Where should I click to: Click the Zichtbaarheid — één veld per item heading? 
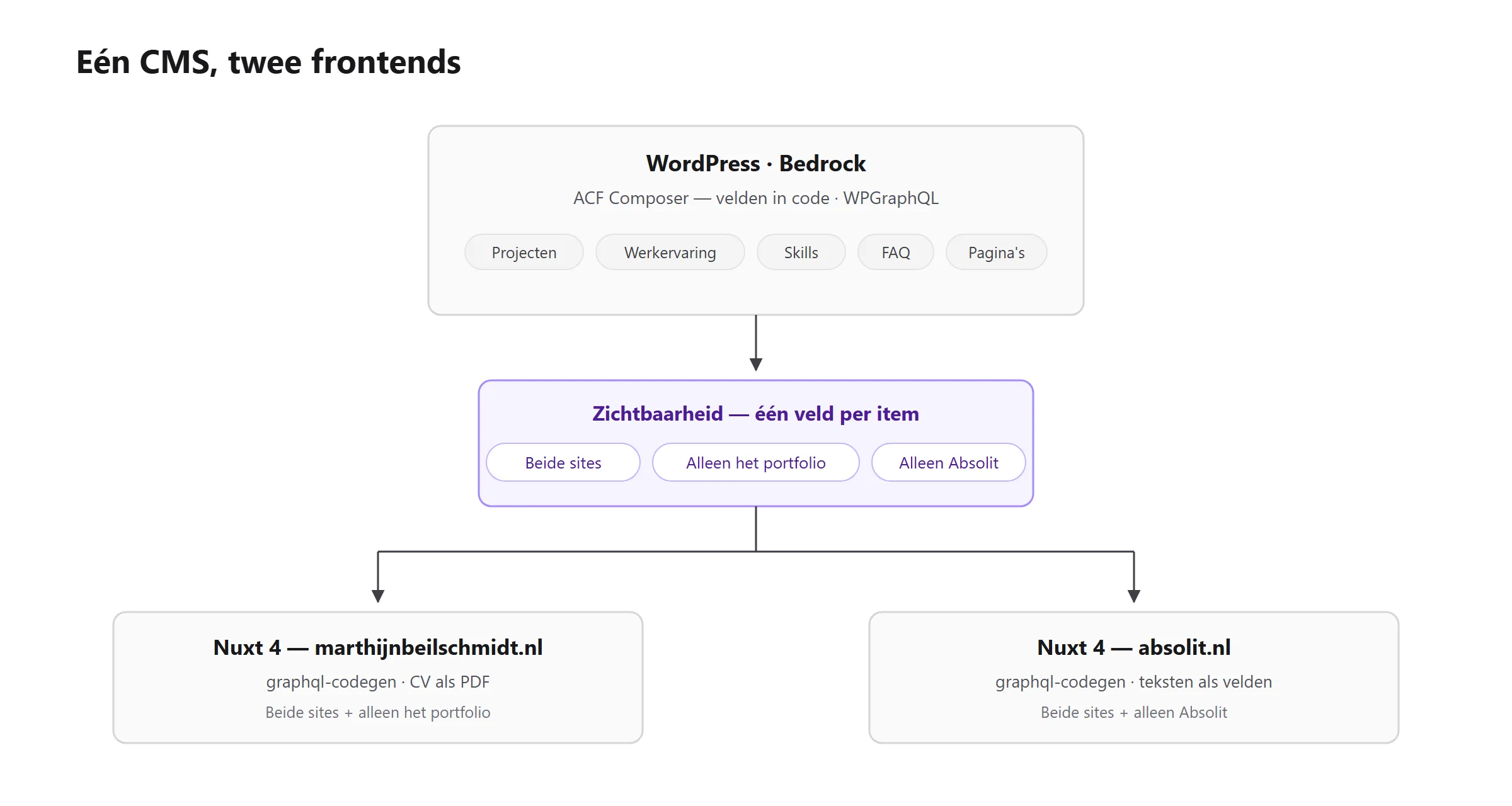coord(755,414)
